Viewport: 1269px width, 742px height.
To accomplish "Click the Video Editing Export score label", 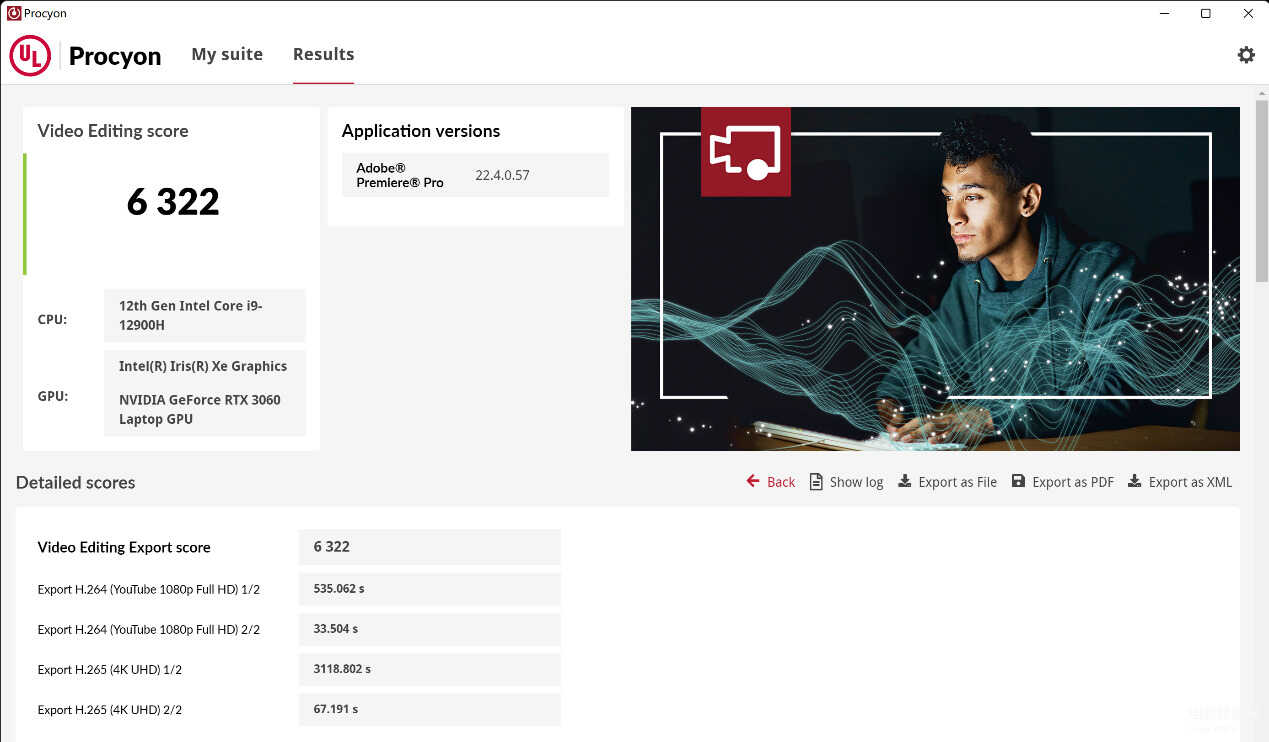I will point(124,547).
